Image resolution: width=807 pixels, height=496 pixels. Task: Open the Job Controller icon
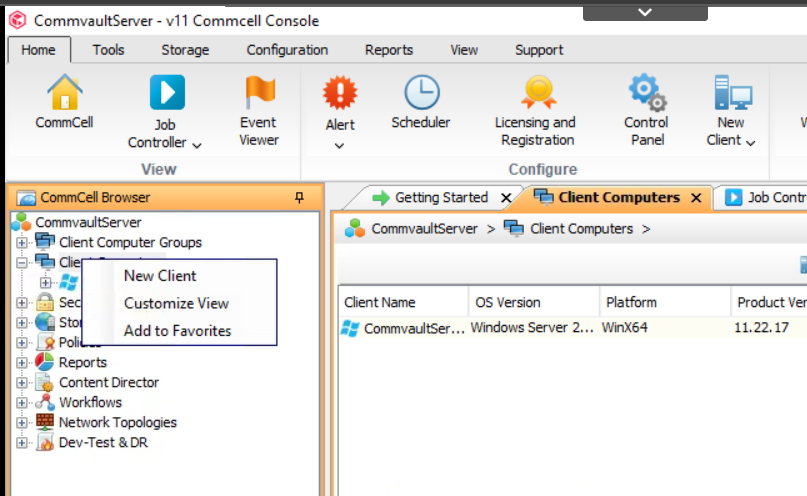point(167,93)
